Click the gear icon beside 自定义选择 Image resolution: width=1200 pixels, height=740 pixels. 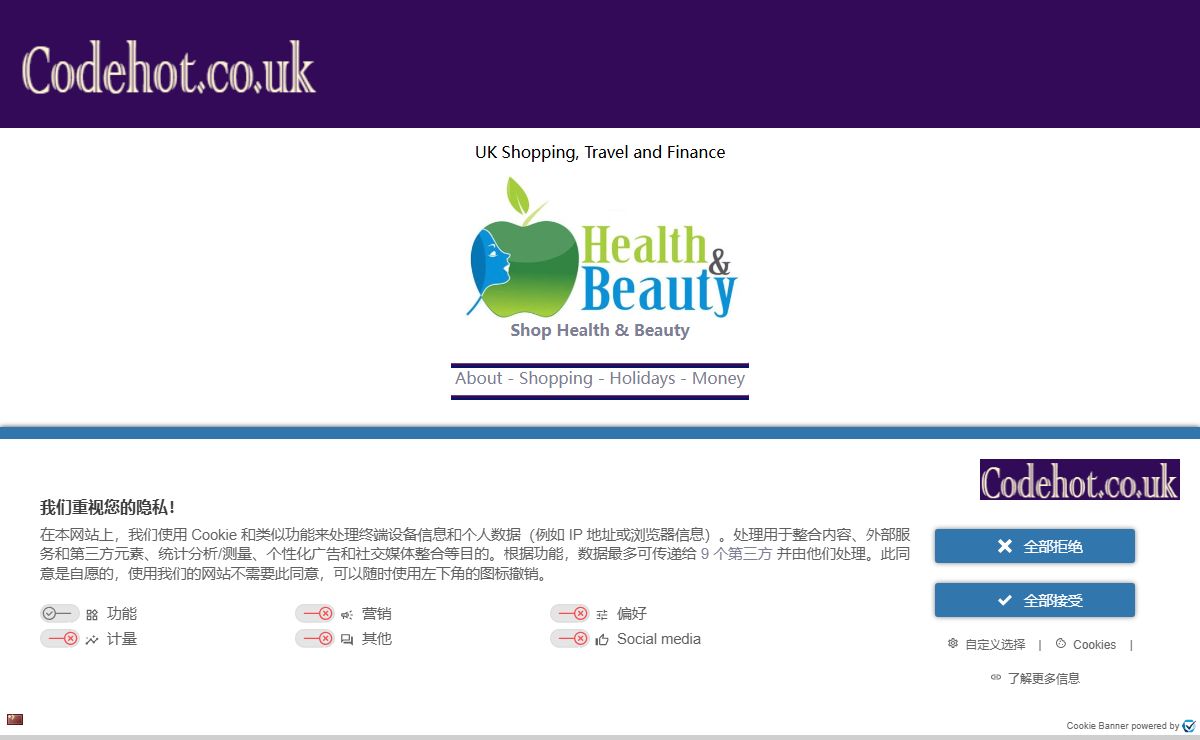click(953, 644)
